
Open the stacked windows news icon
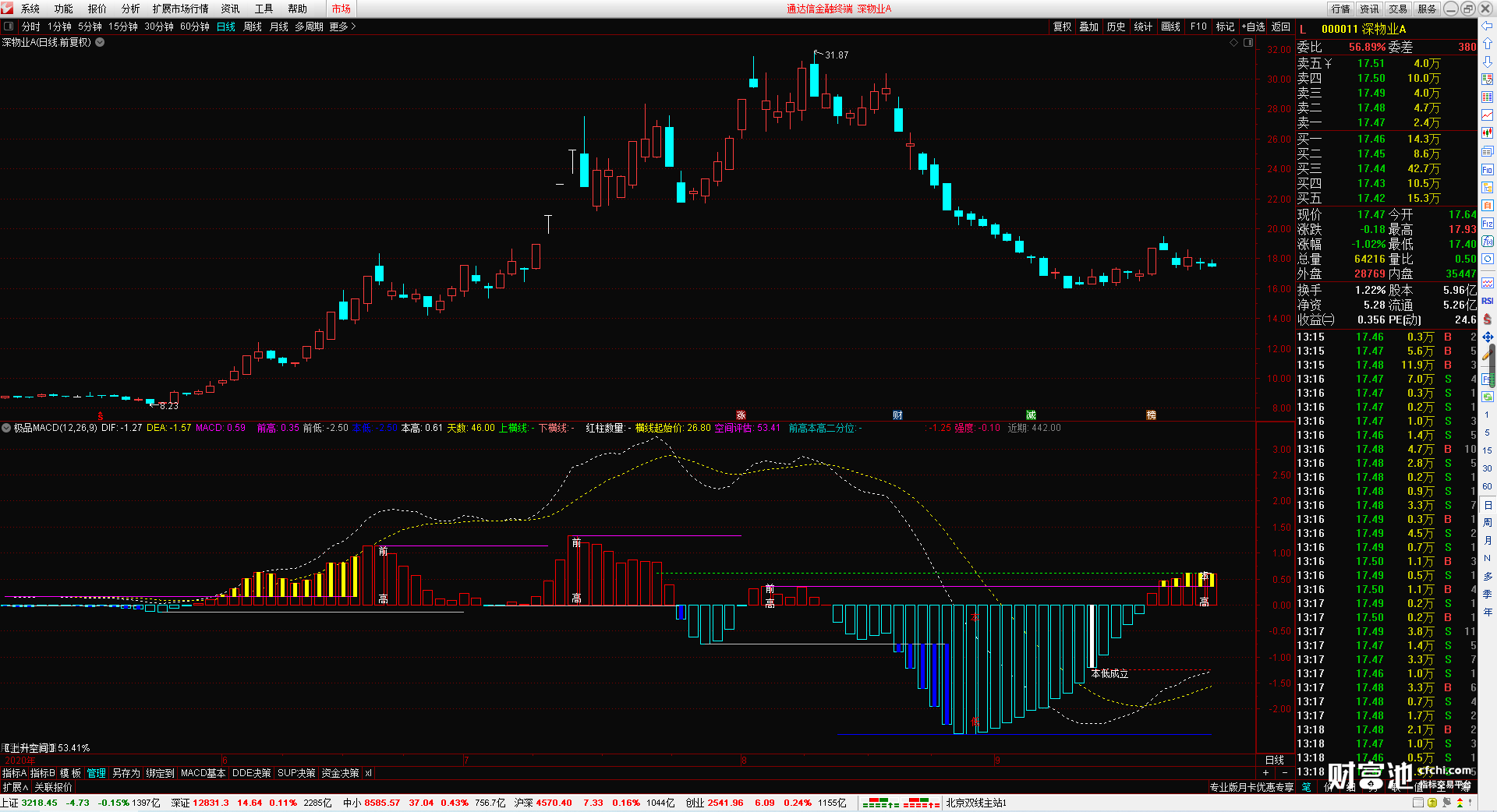[x=1488, y=151]
